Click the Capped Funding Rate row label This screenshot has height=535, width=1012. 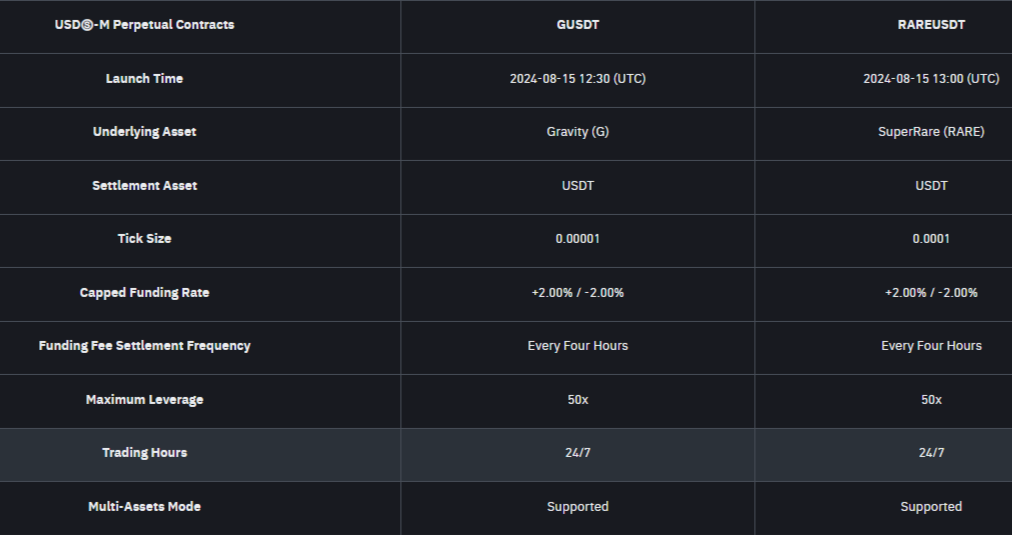pyautogui.click(x=144, y=293)
